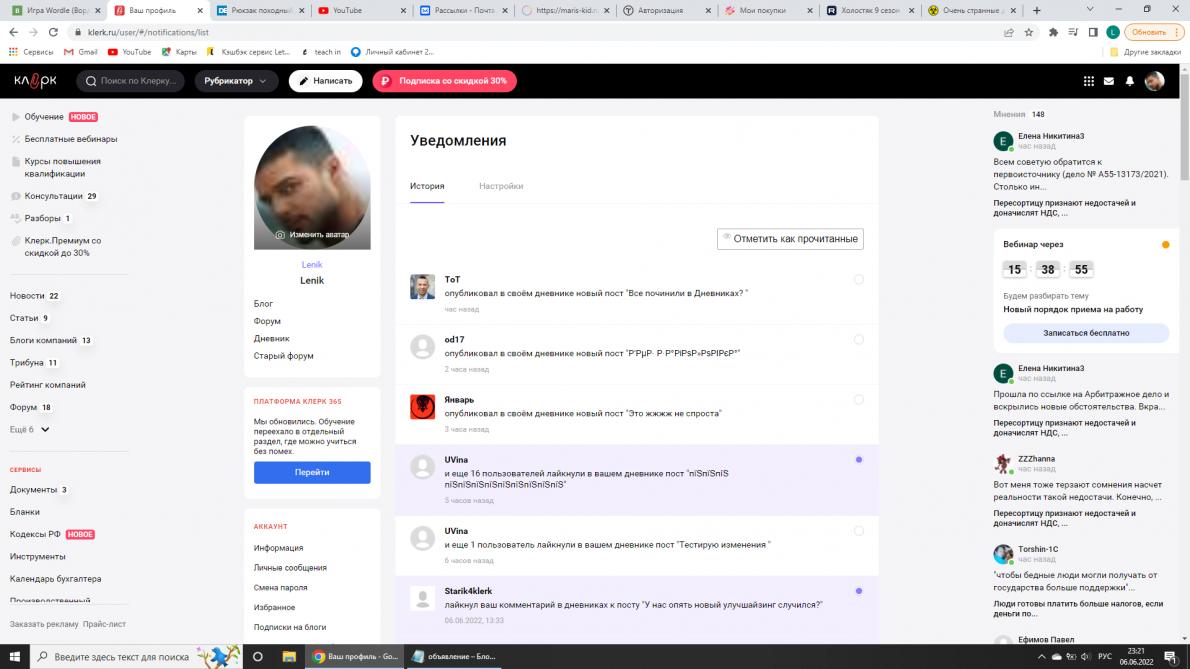
Task: Open the Личные сообщения account link
Action: 290,567
